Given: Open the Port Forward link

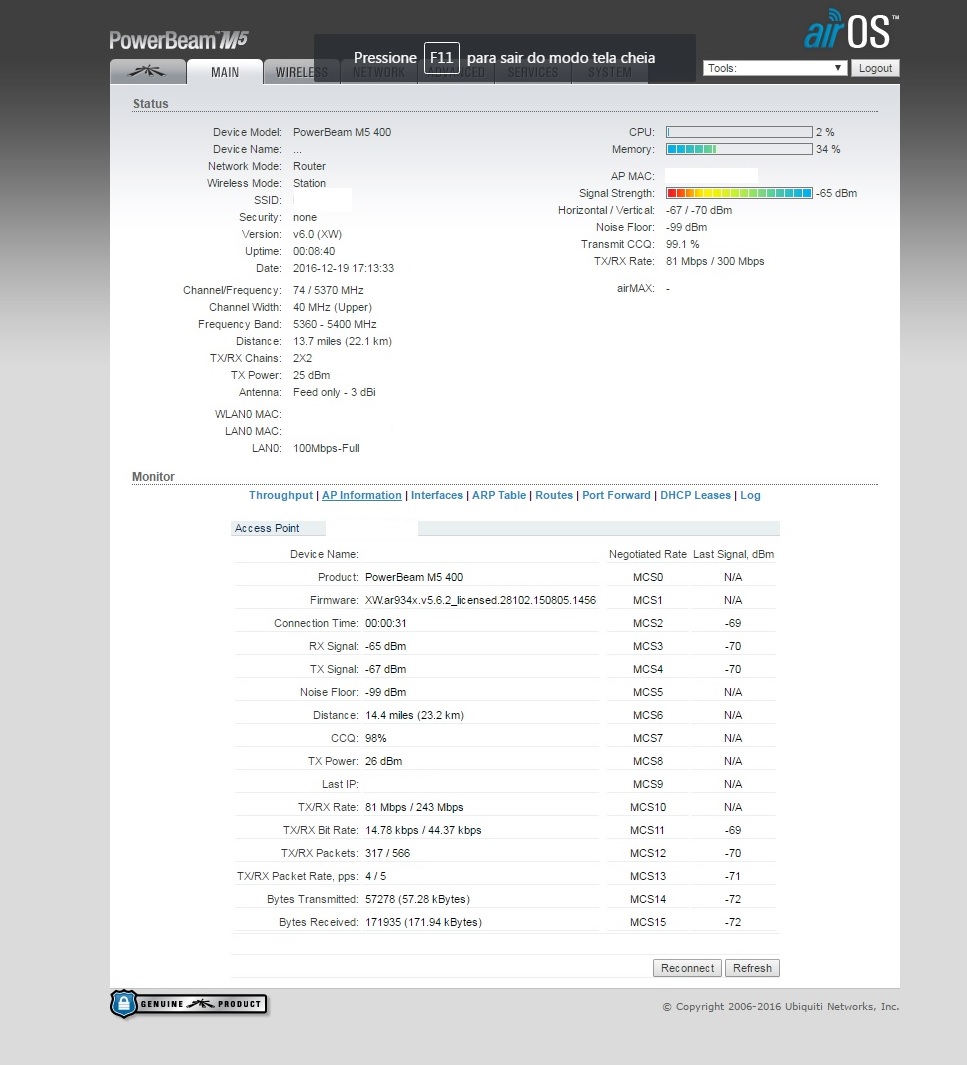Looking at the screenshot, I should (x=616, y=495).
